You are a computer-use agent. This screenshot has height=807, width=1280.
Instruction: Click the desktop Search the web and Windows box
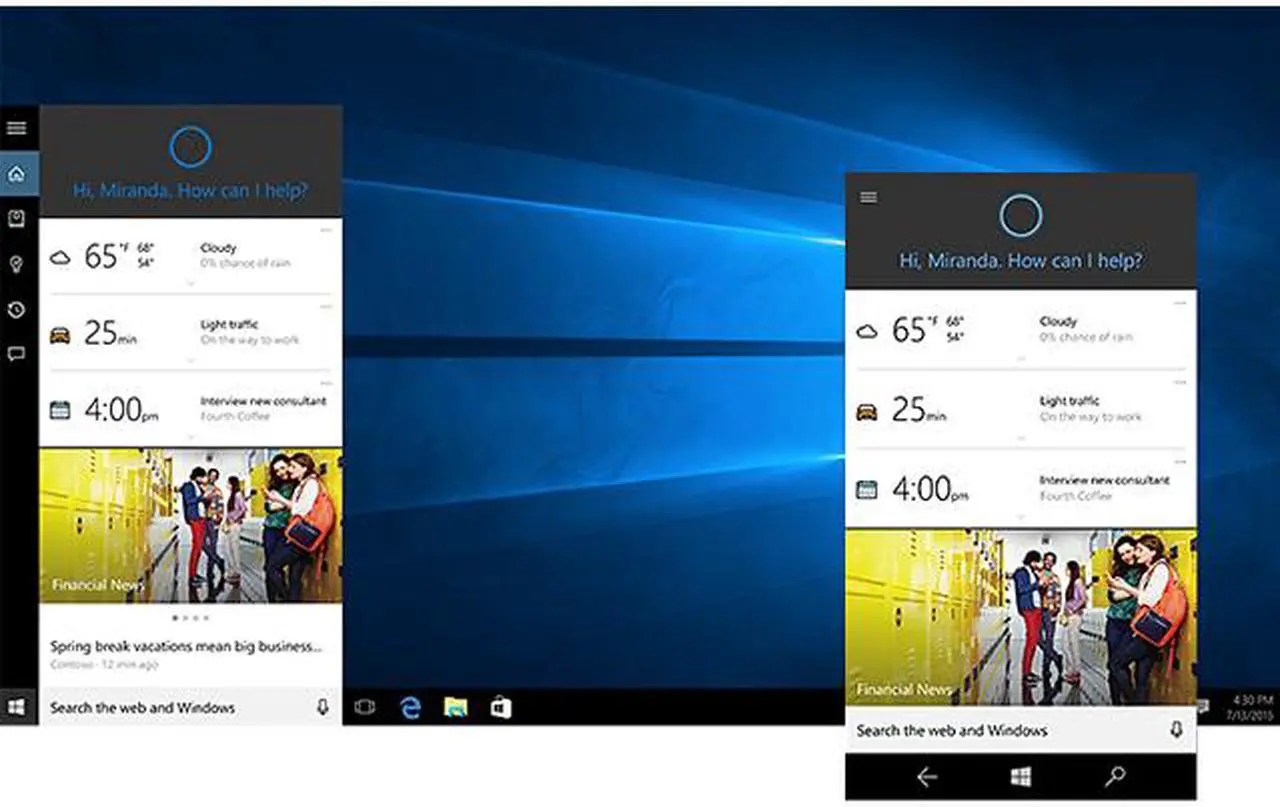pos(170,707)
